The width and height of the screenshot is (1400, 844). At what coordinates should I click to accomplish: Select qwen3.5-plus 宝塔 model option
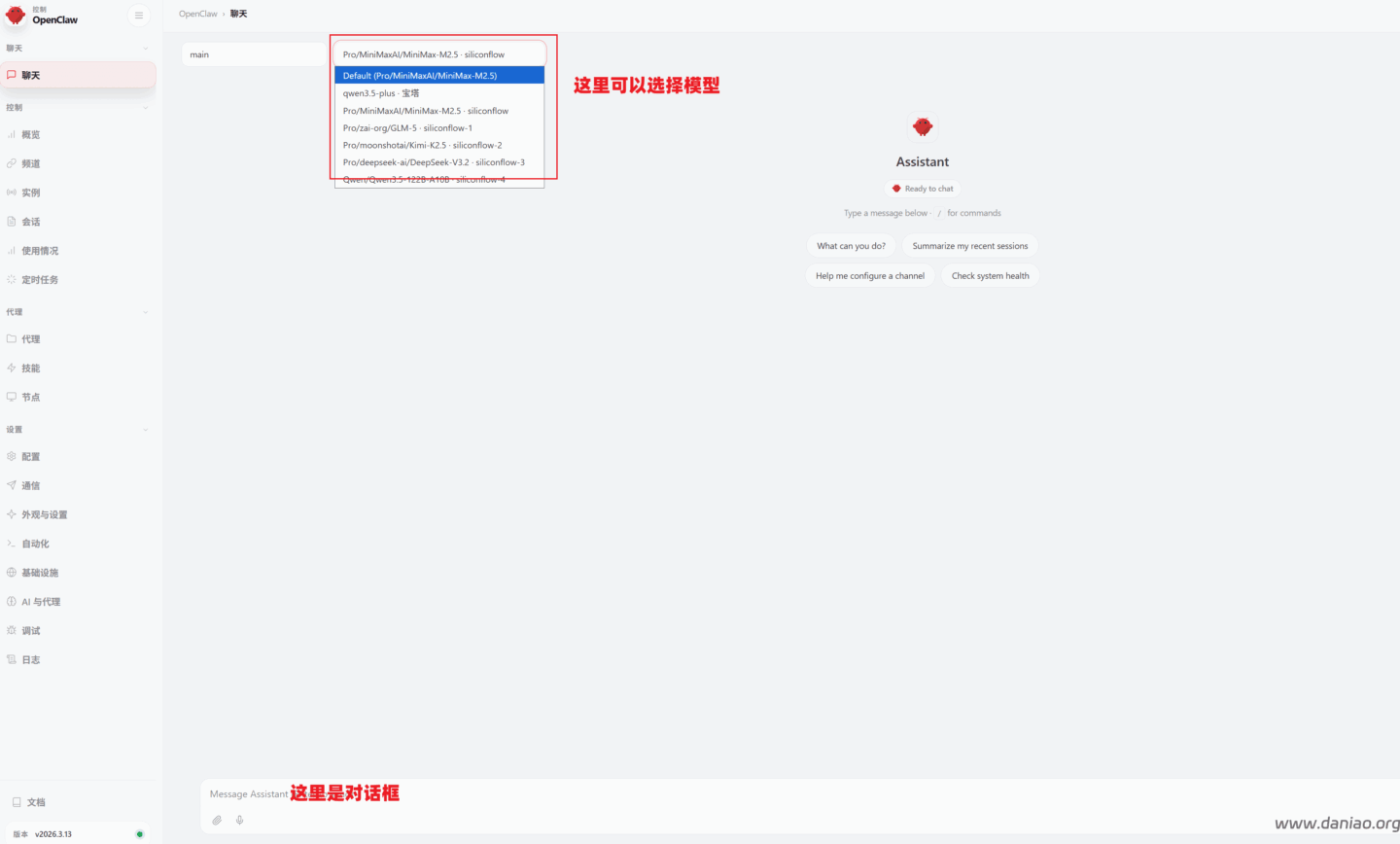point(381,93)
